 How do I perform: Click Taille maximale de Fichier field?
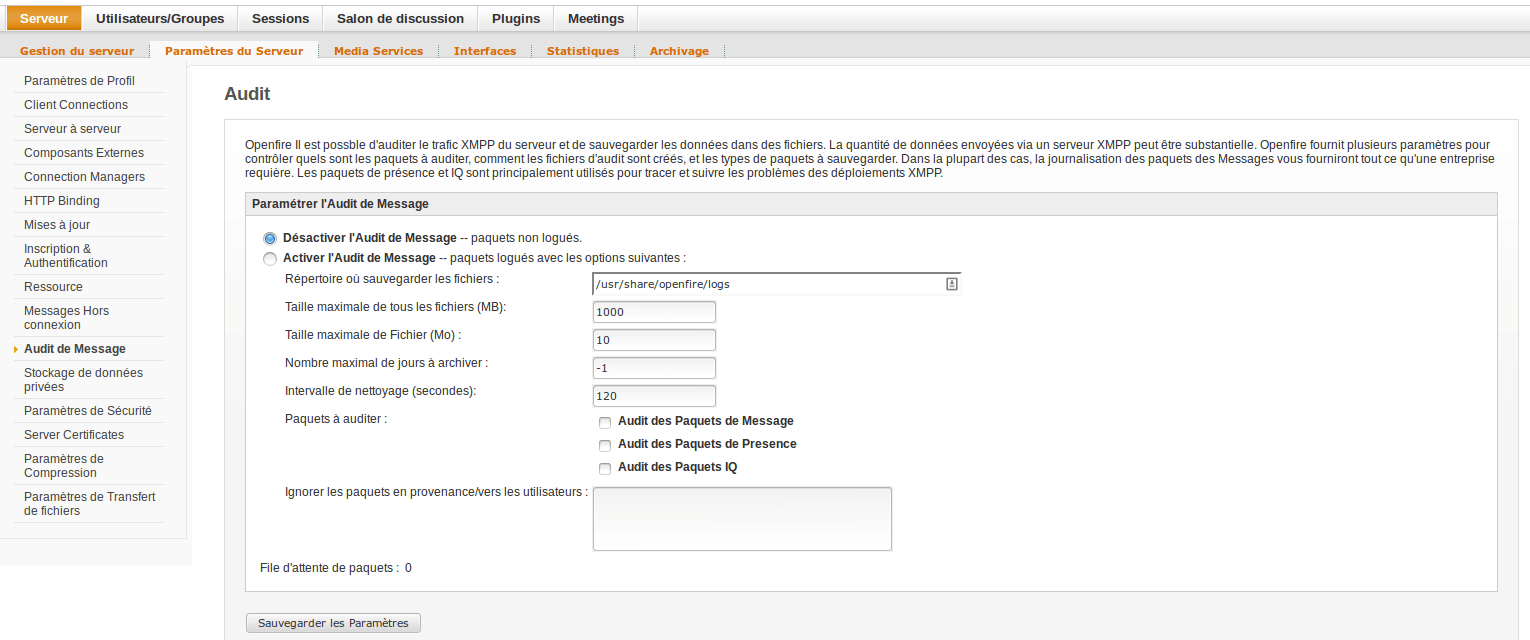click(654, 340)
